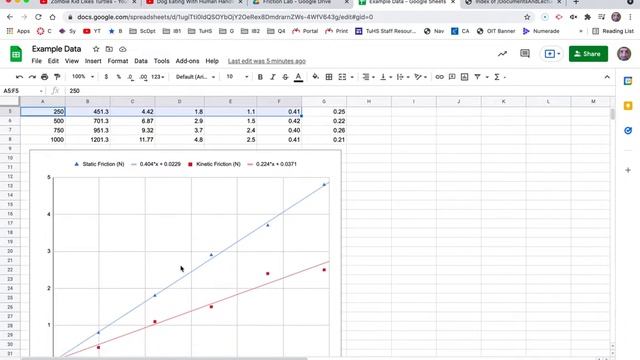Insert a chart from the toolbar
Screen dimensions: 640x360
coord(464,77)
